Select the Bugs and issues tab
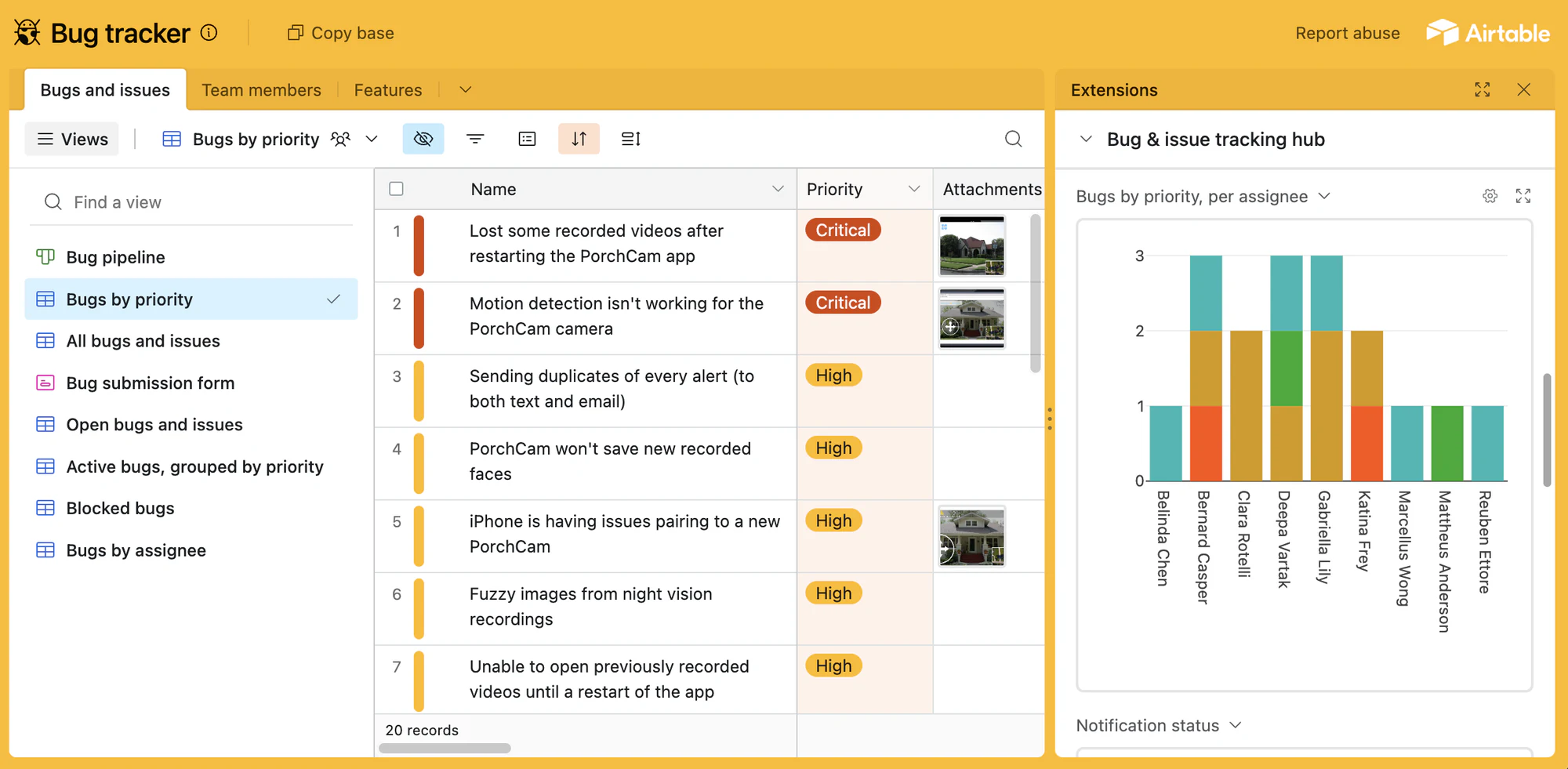Image resolution: width=1568 pixels, height=769 pixels. [105, 90]
